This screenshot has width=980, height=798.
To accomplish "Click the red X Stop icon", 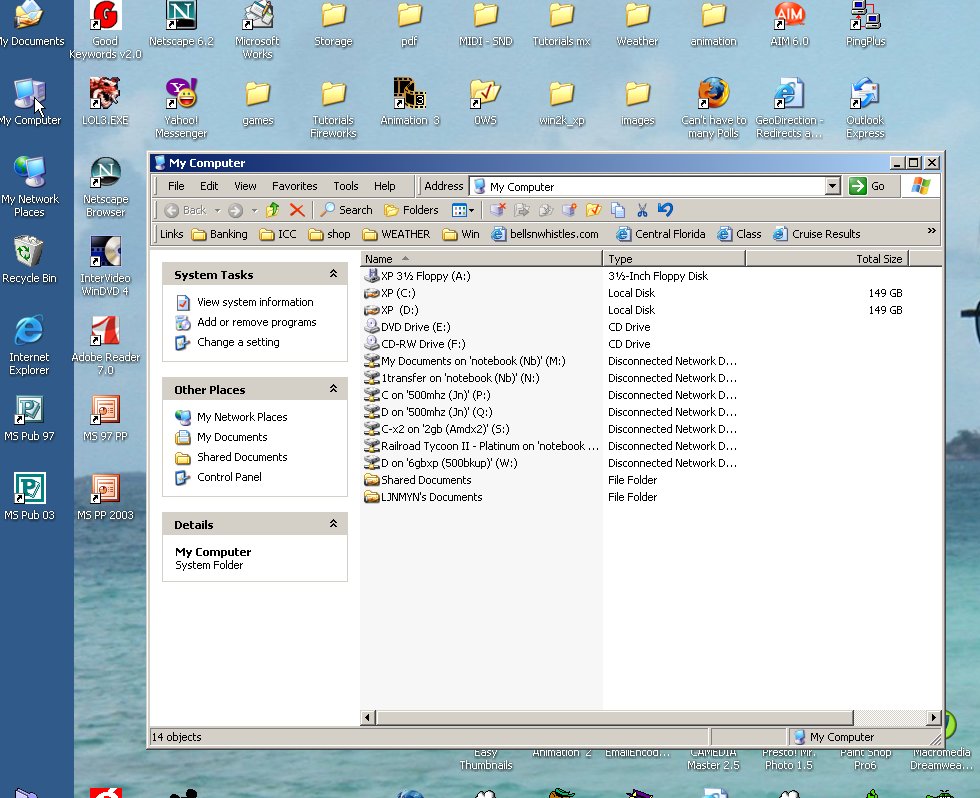I will coord(297,210).
